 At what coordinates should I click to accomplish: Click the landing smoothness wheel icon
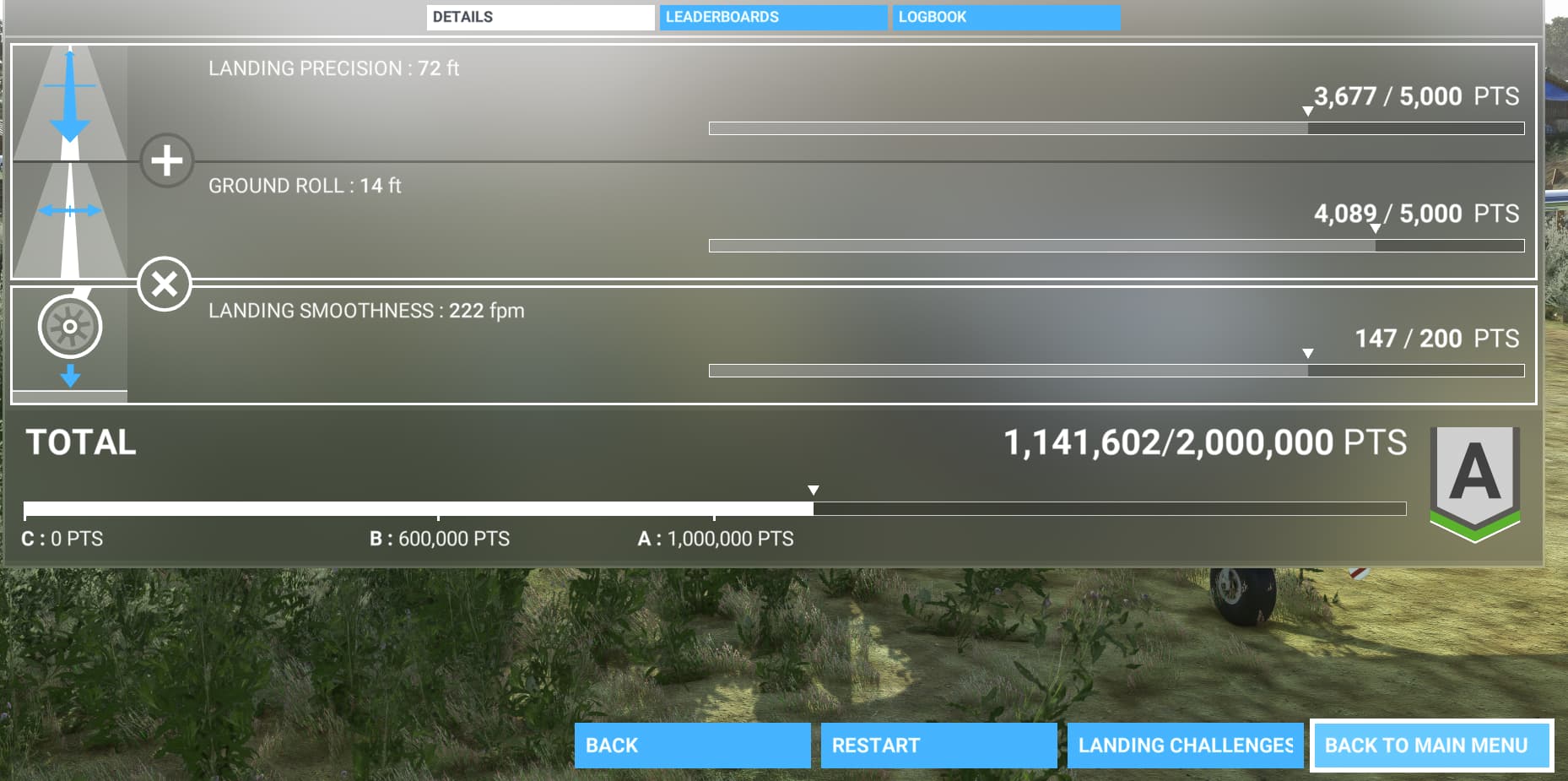click(x=70, y=344)
